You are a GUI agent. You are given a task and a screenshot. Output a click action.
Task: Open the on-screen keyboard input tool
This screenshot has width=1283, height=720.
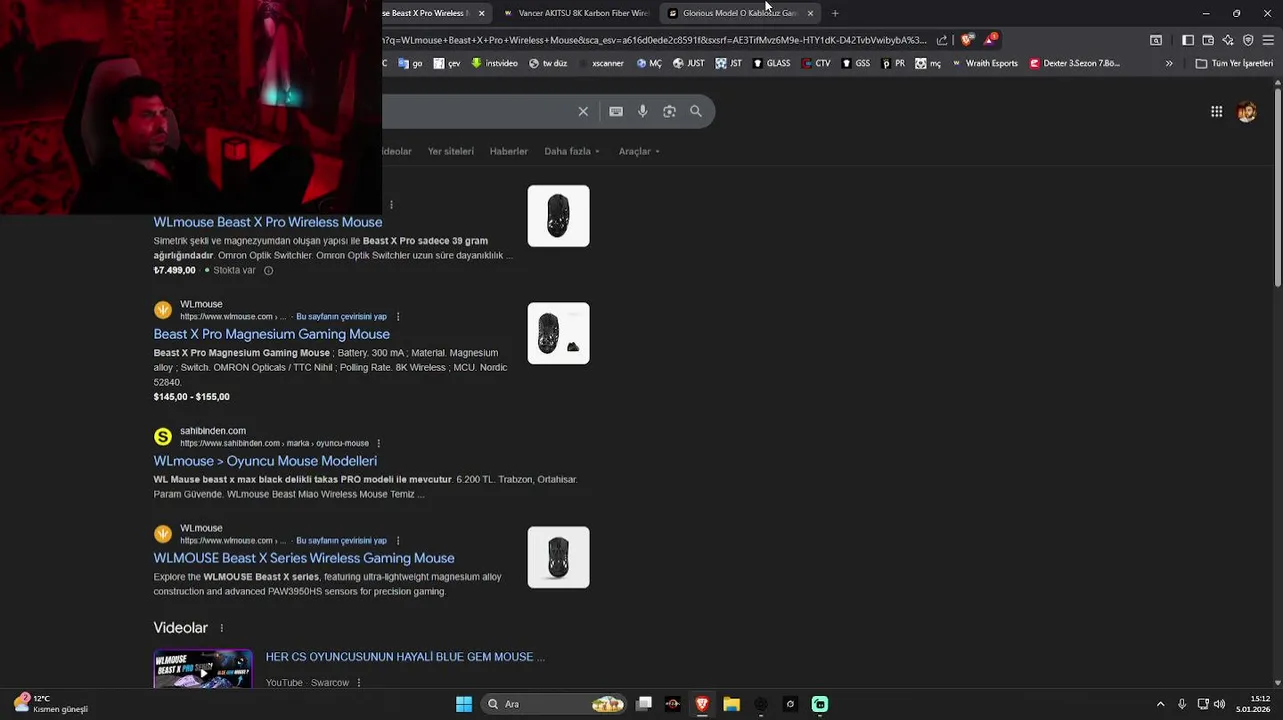pos(616,111)
